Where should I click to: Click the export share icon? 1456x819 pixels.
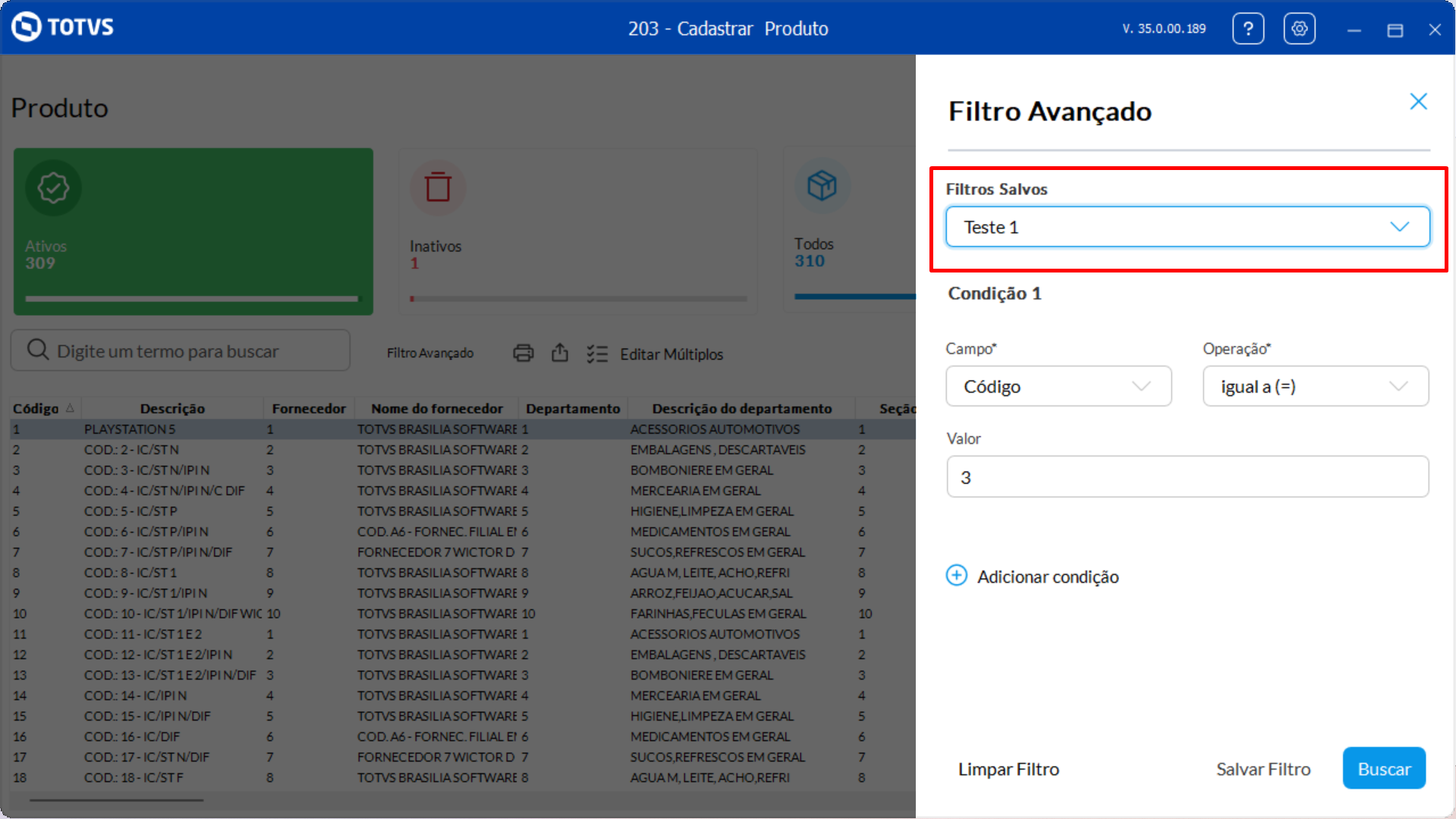(x=560, y=353)
